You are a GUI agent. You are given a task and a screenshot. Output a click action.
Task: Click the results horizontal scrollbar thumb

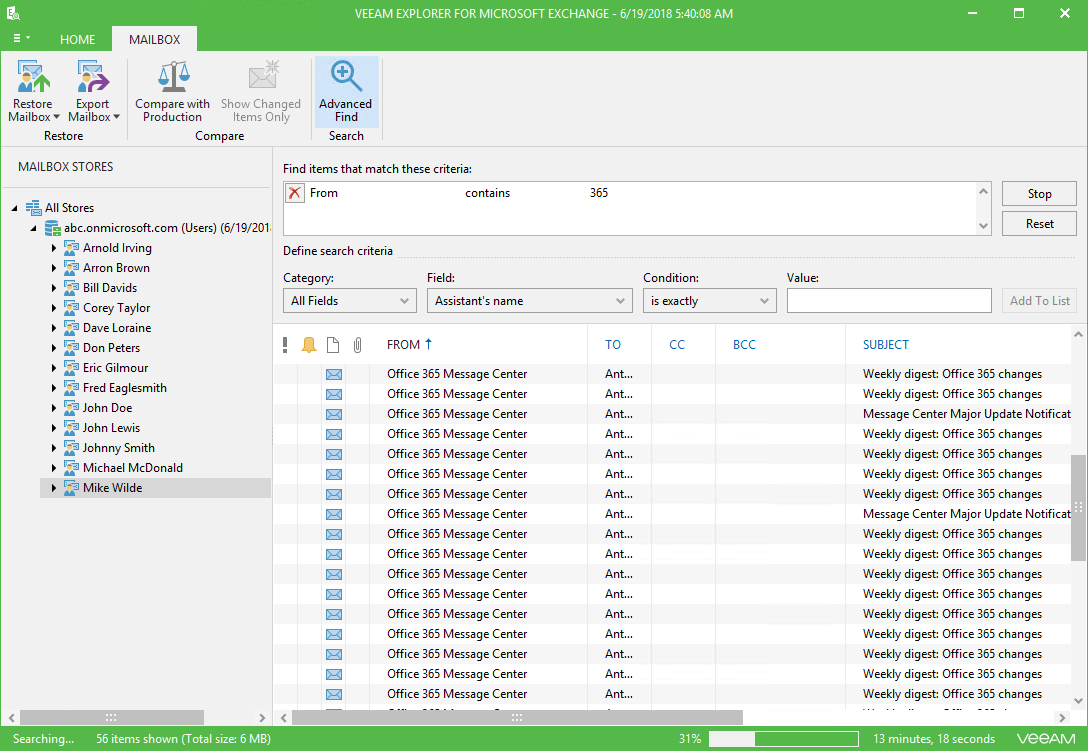coord(517,717)
